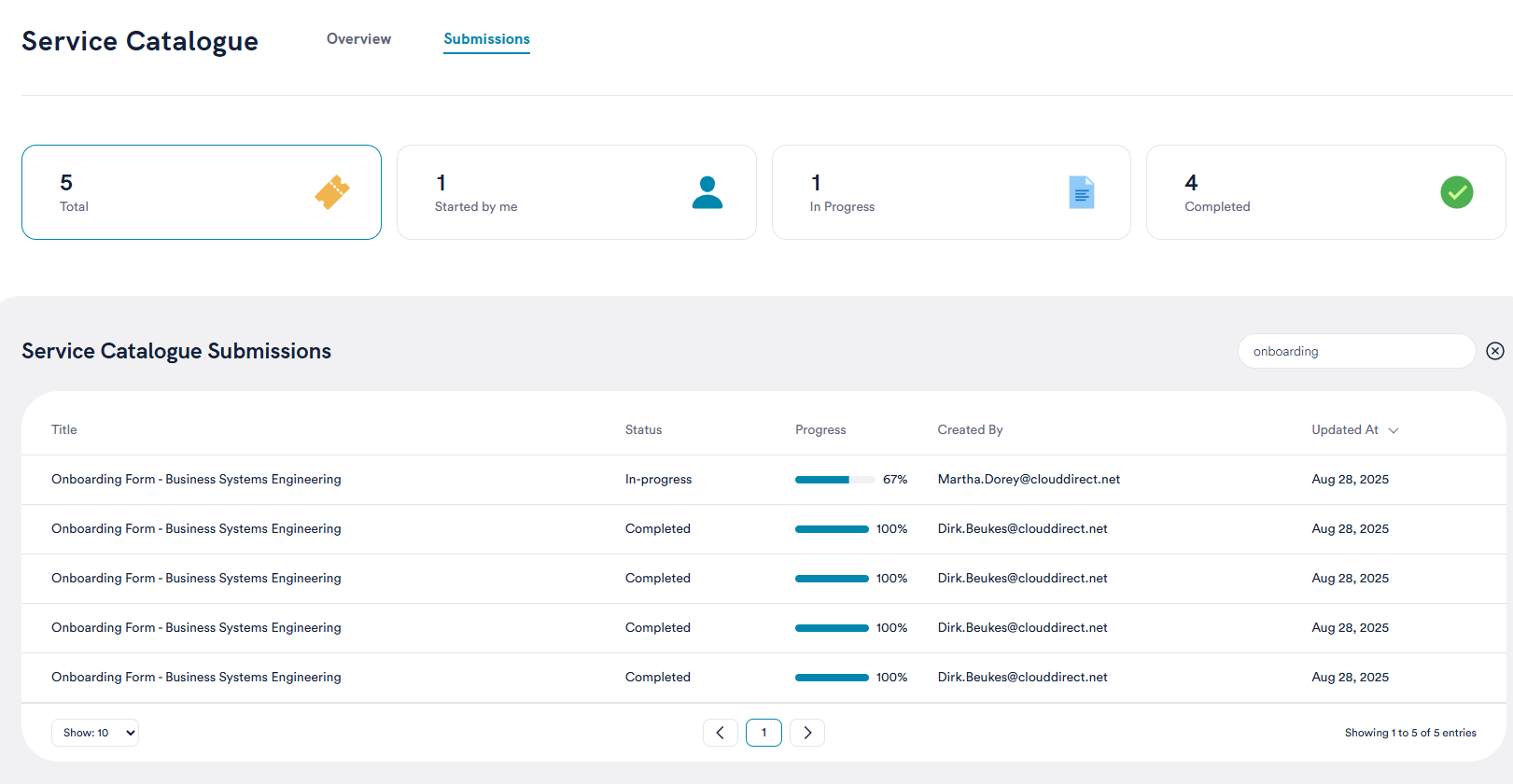1513x784 pixels.
Task: Select the Submissions tab
Action: coord(486,39)
